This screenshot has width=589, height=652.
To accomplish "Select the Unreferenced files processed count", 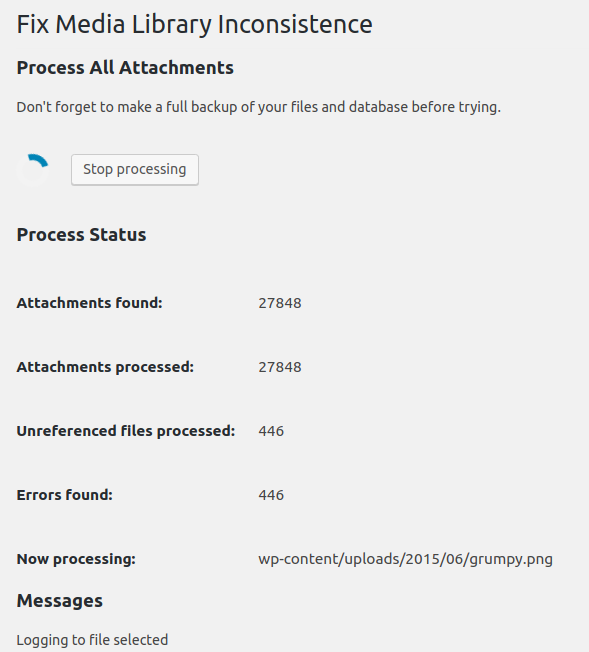I will point(271,431).
